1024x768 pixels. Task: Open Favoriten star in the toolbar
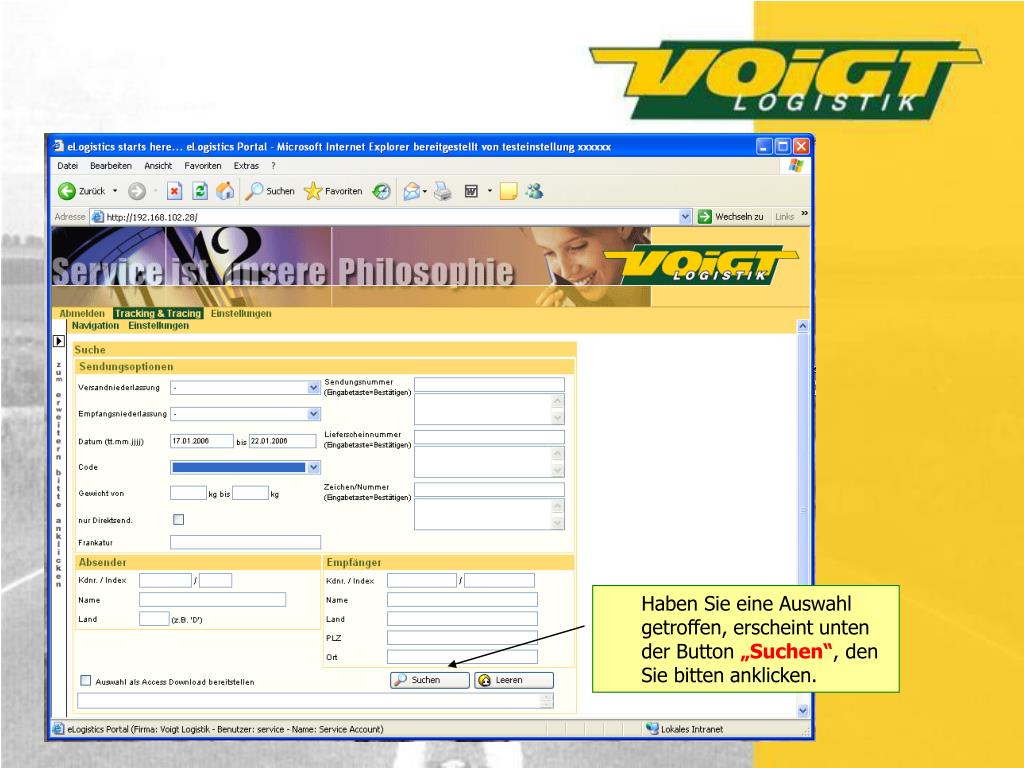pos(313,191)
